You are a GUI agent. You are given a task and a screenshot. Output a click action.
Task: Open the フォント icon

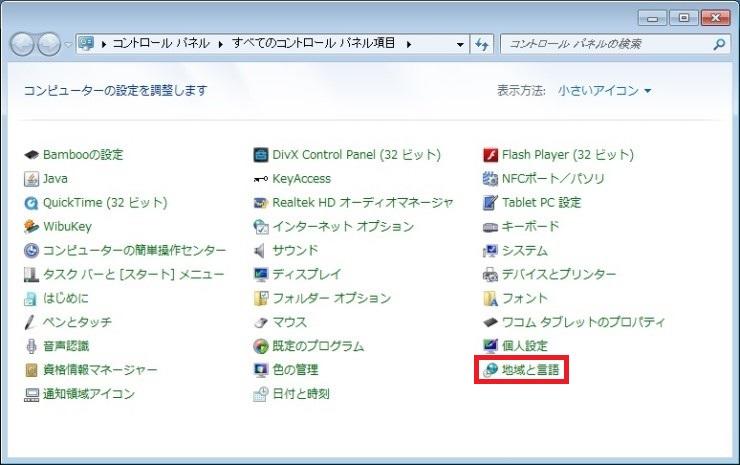coord(490,298)
